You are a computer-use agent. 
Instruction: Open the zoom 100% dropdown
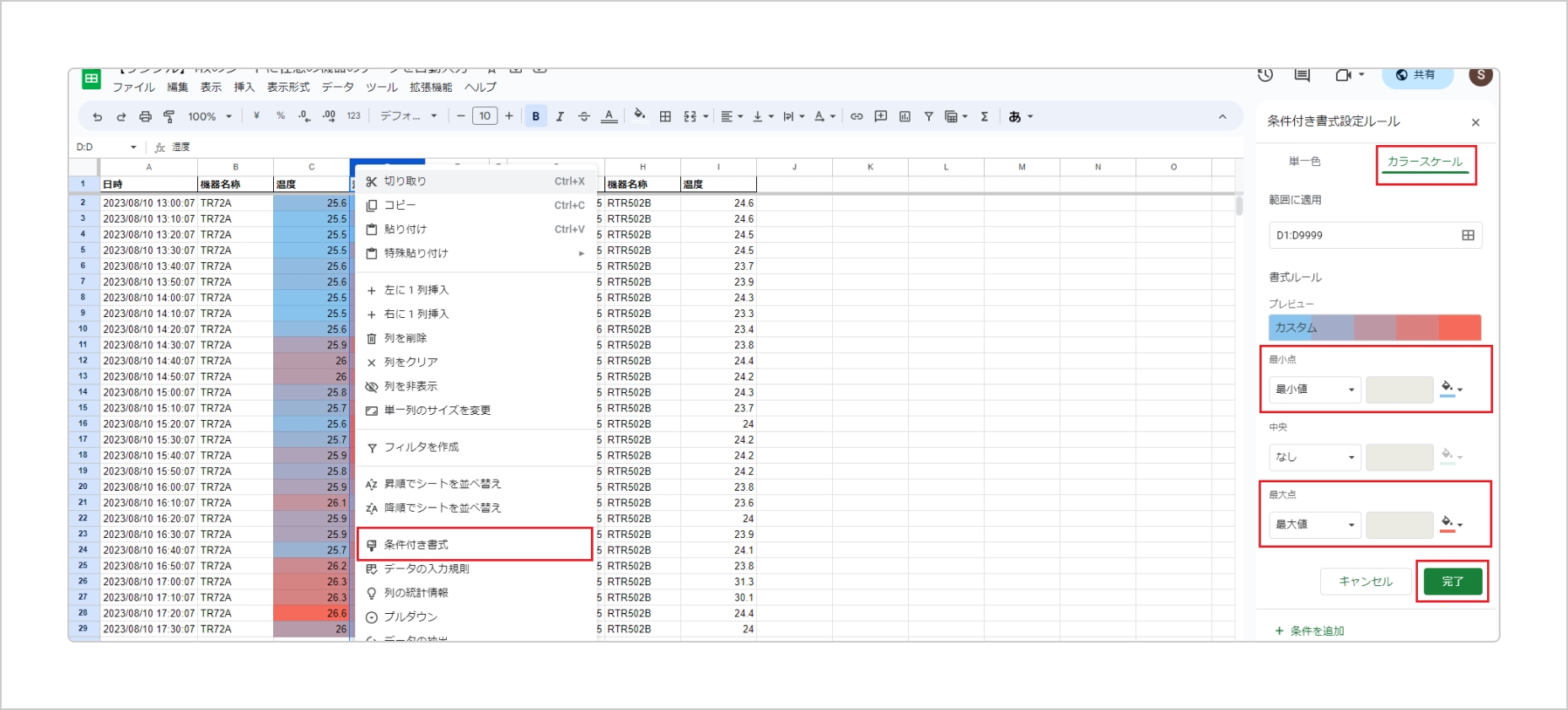(x=209, y=116)
